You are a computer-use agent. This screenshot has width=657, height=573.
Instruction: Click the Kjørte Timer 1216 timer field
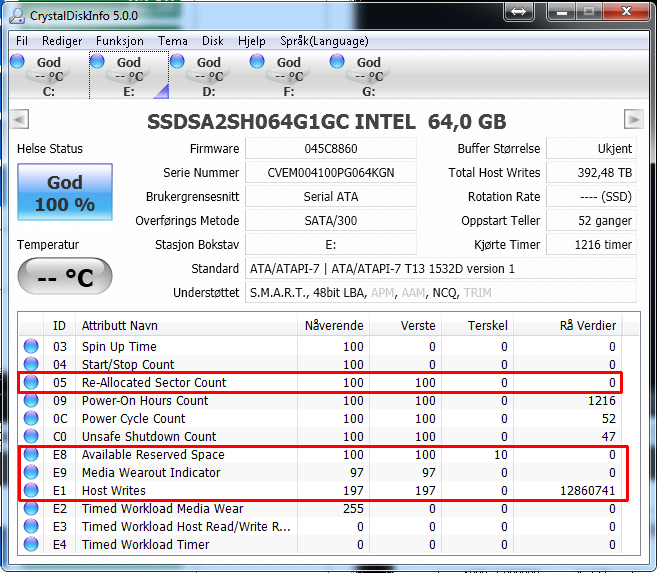[591, 245]
